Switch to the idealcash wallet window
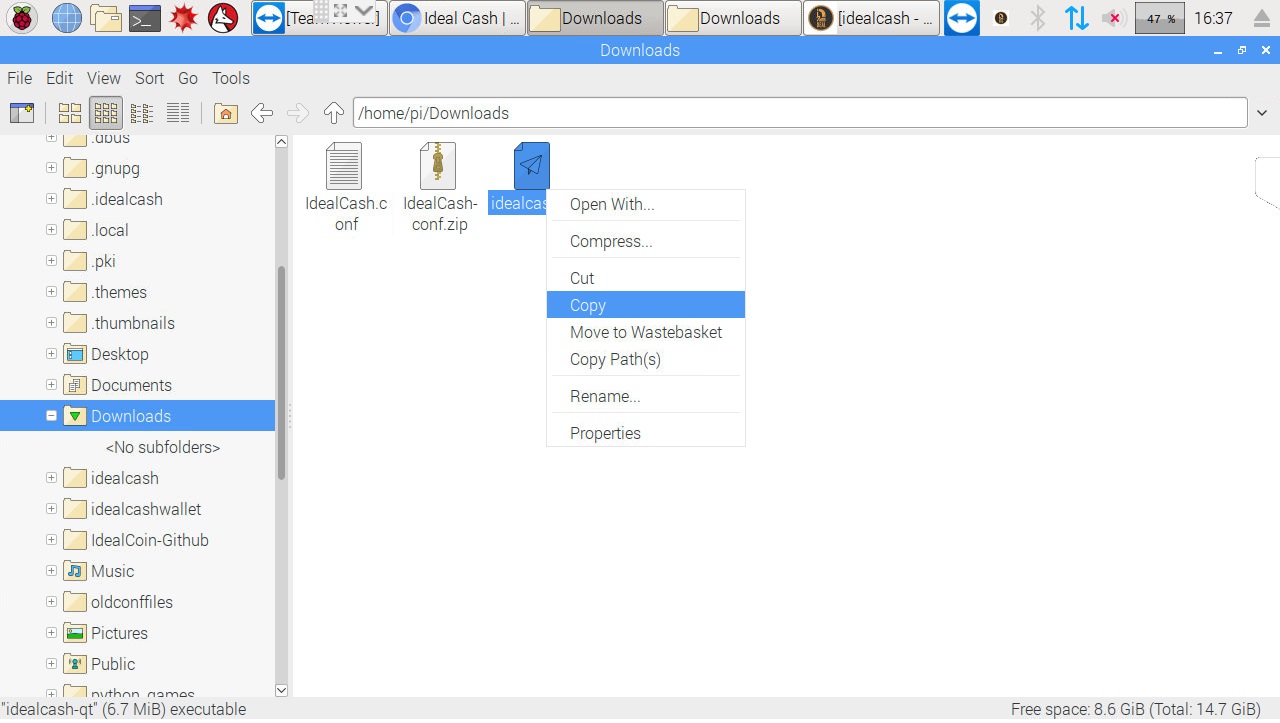Image resolution: width=1280 pixels, height=723 pixels. tap(871, 18)
